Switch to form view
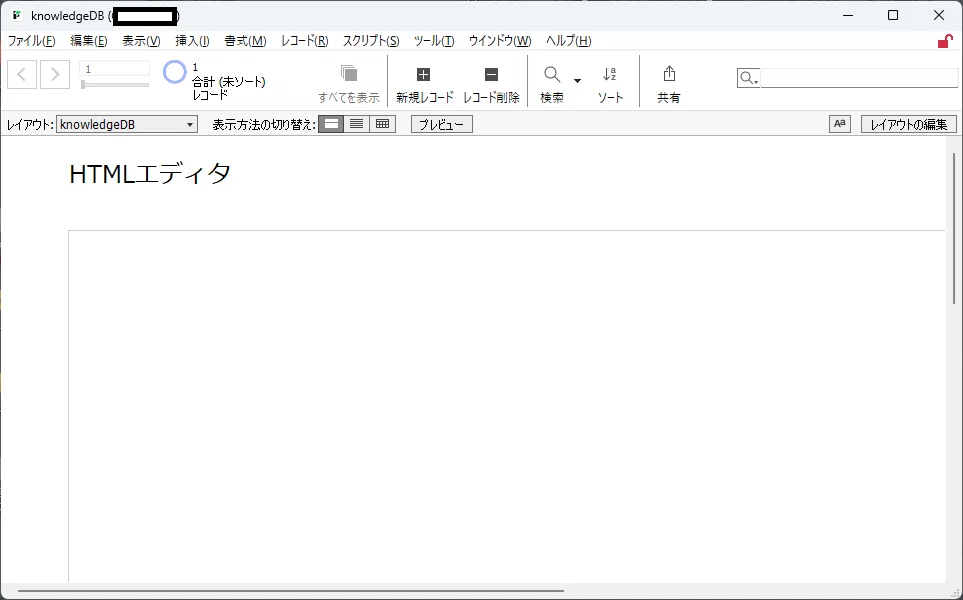 click(x=331, y=124)
